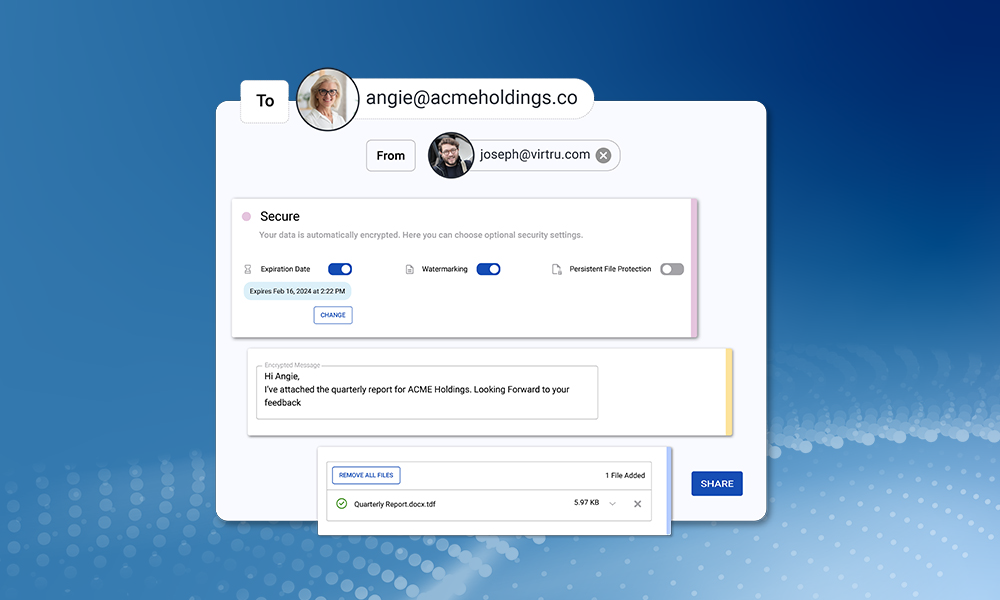Click the '5.97 KB' file size

pyautogui.click(x=586, y=502)
